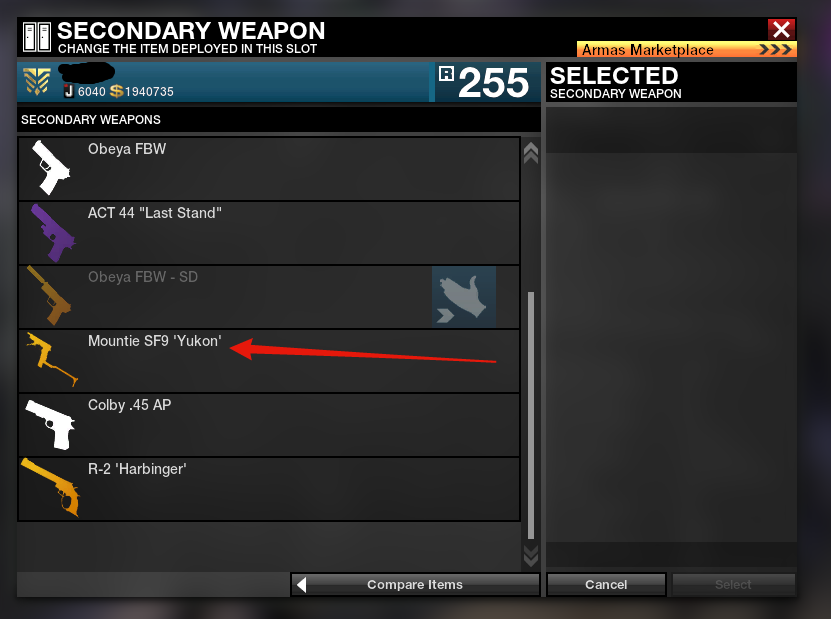Choose the ACT 44 "Last Stand" entry
The height and width of the screenshot is (619, 831).
pyautogui.click(x=269, y=233)
